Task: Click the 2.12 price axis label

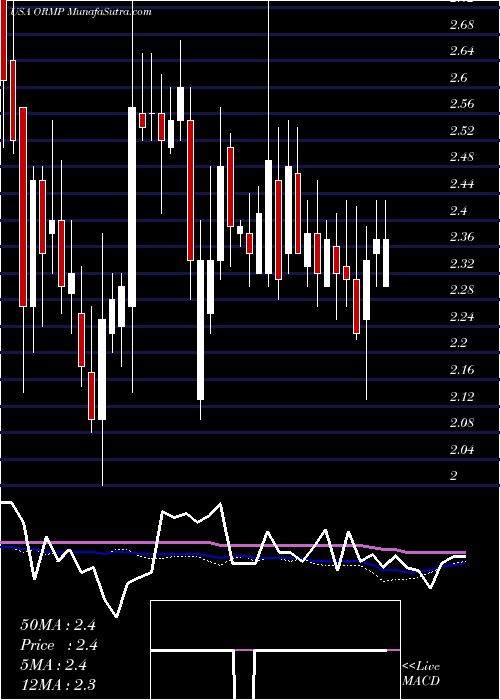Action: click(462, 397)
